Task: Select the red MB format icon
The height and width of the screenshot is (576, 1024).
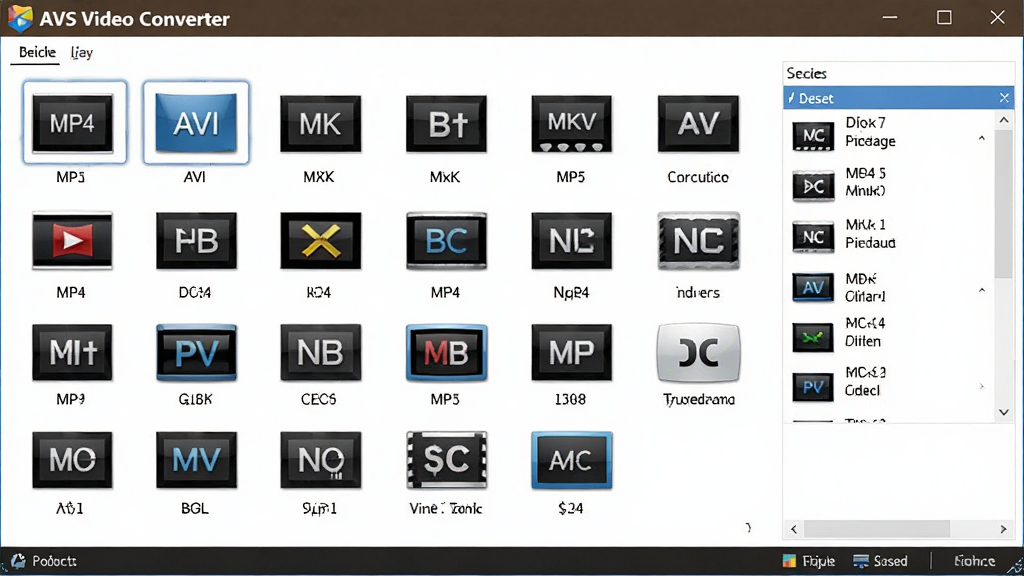Action: tap(446, 353)
